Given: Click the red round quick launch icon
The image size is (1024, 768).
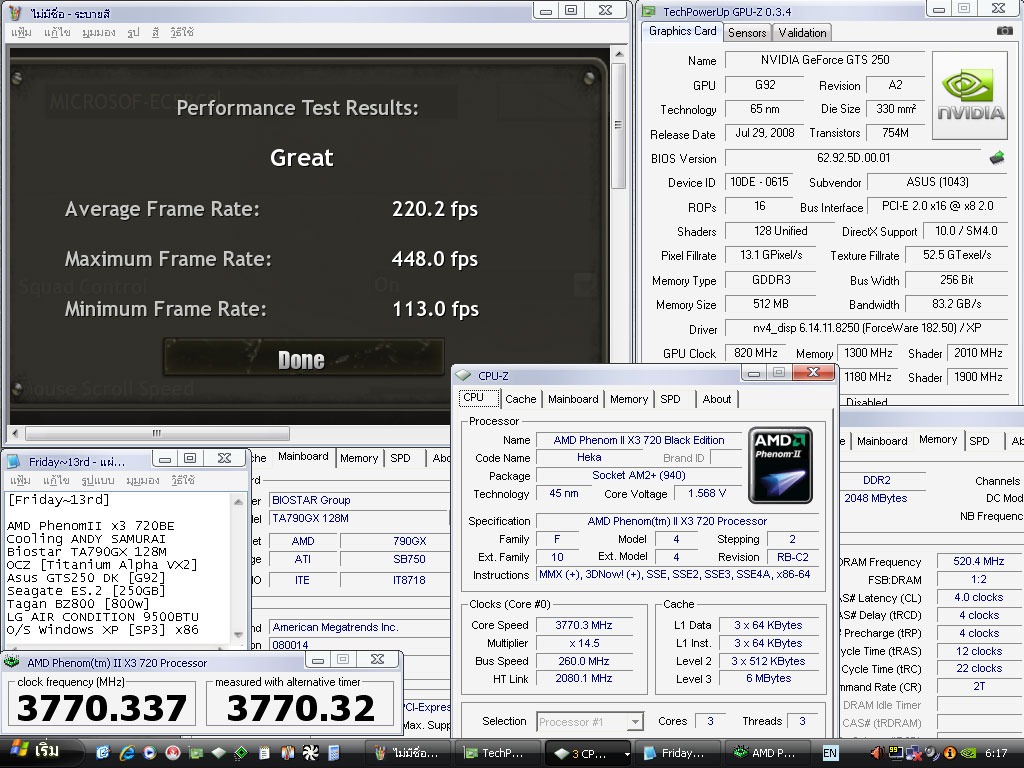Looking at the screenshot, I should pos(172,753).
